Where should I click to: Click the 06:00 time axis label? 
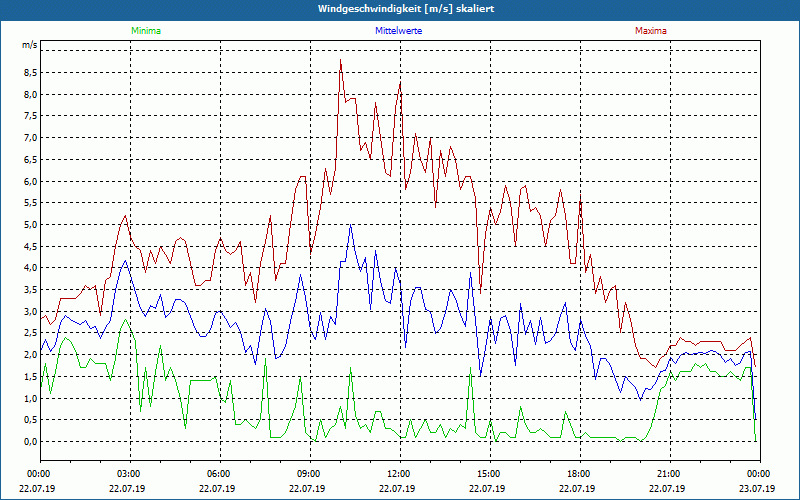click(217, 474)
